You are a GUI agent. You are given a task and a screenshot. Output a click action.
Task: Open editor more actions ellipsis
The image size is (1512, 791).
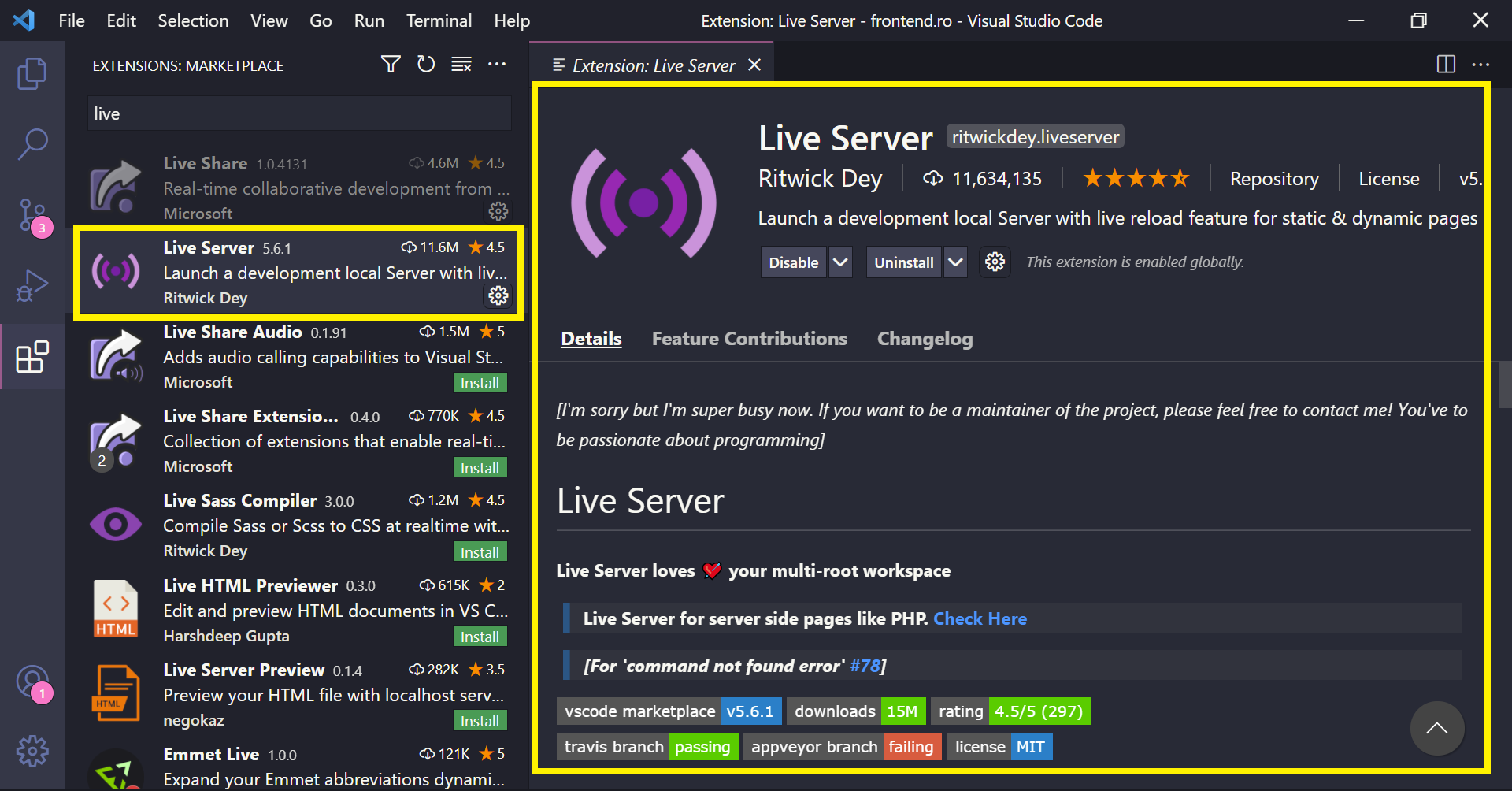[x=1480, y=65]
